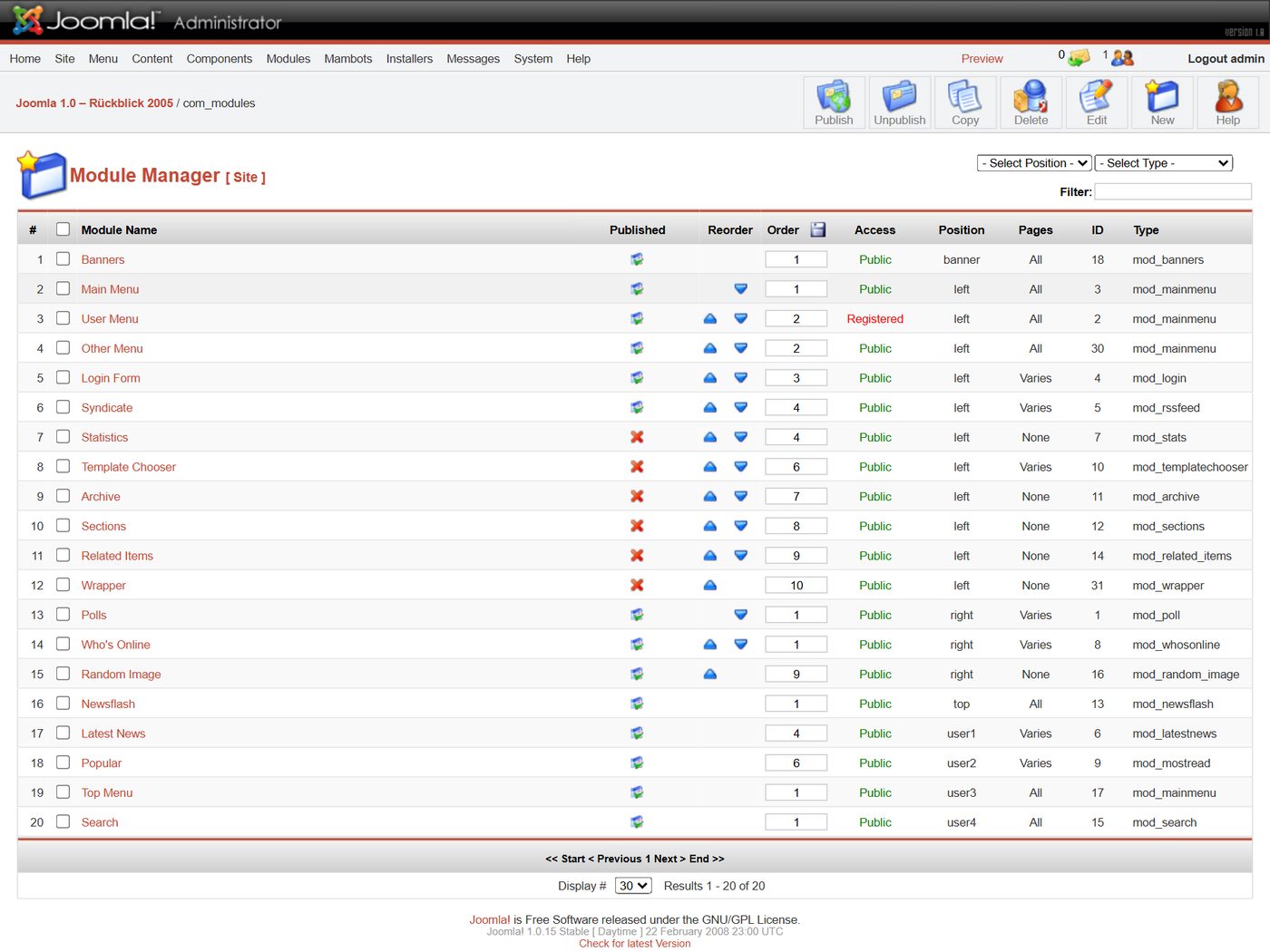Click the Registered access label for User Menu

(x=875, y=319)
